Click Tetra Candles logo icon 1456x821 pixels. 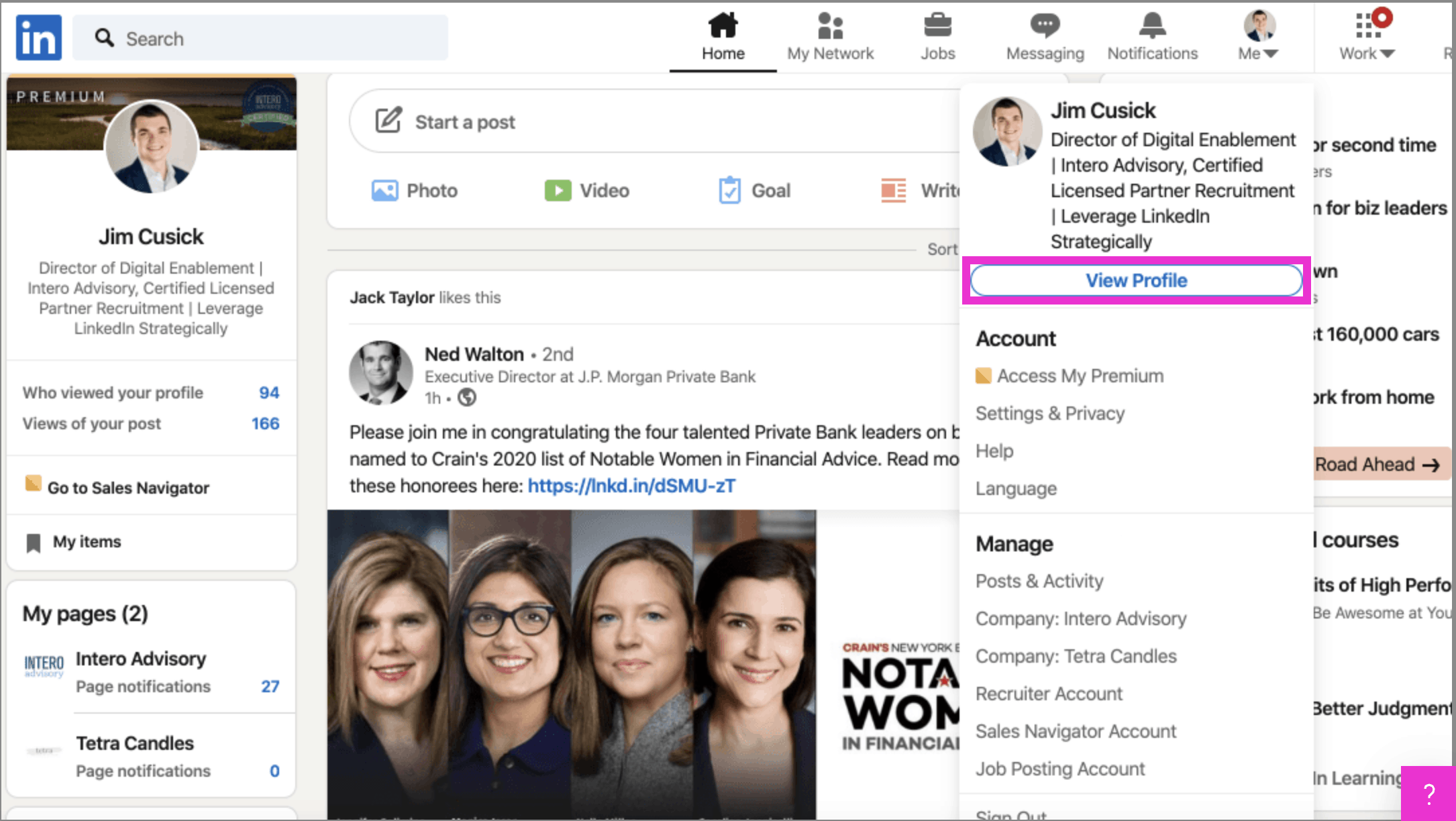point(44,751)
